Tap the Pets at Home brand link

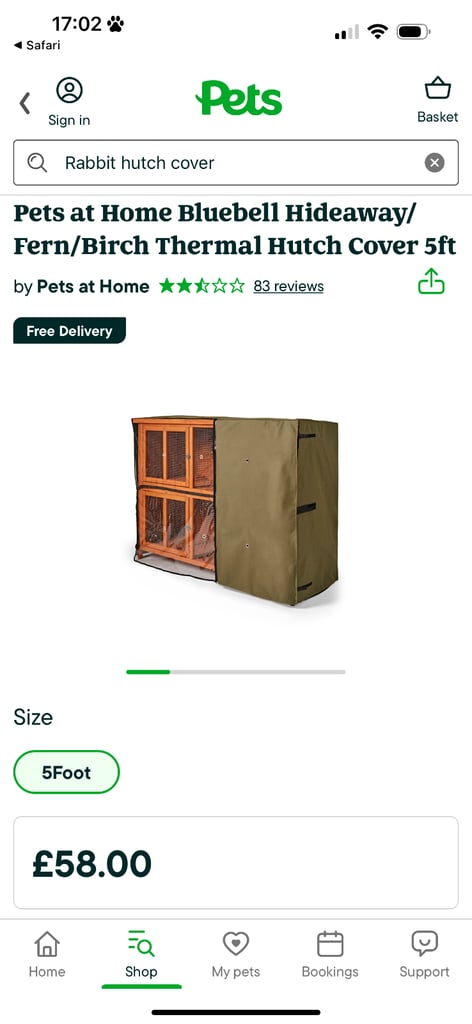click(93, 286)
